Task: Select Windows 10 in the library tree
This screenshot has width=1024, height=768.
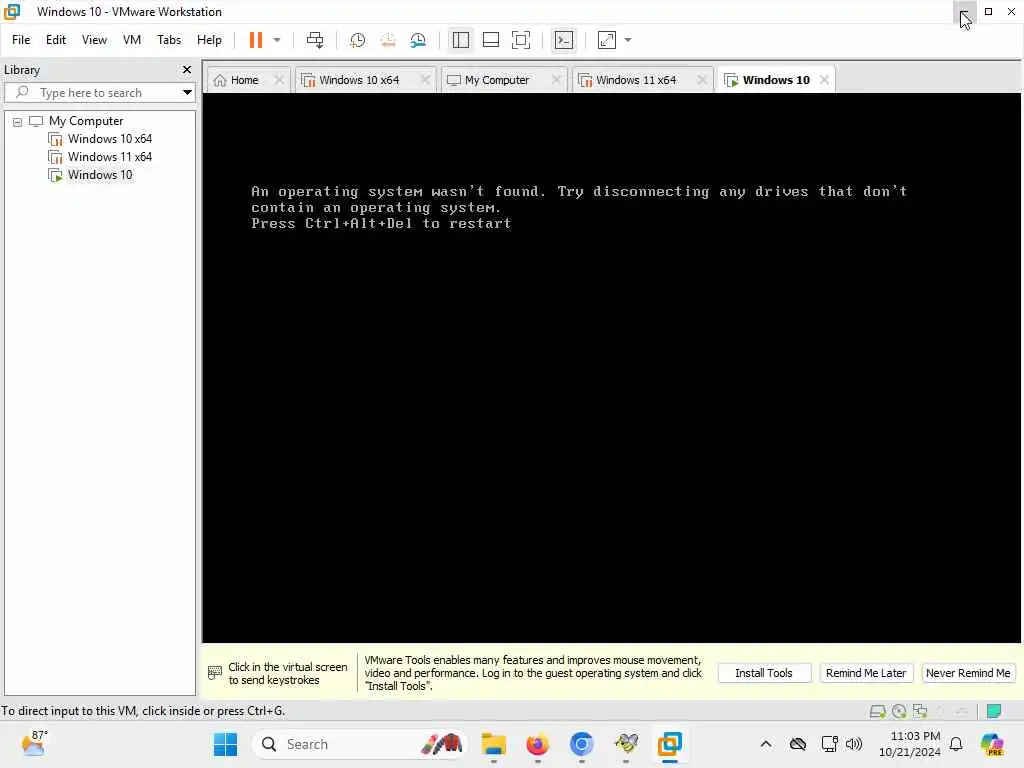Action: pyautogui.click(x=100, y=175)
